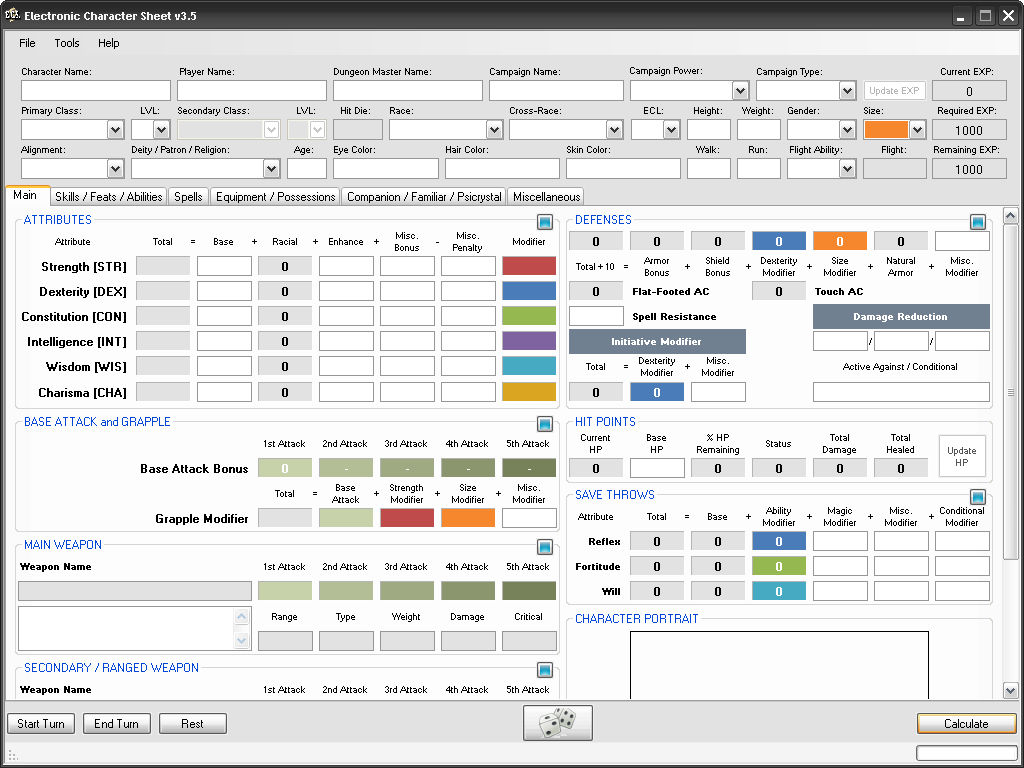
Task: Click the Reflex Magic Modifier field
Action: click(840, 541)
